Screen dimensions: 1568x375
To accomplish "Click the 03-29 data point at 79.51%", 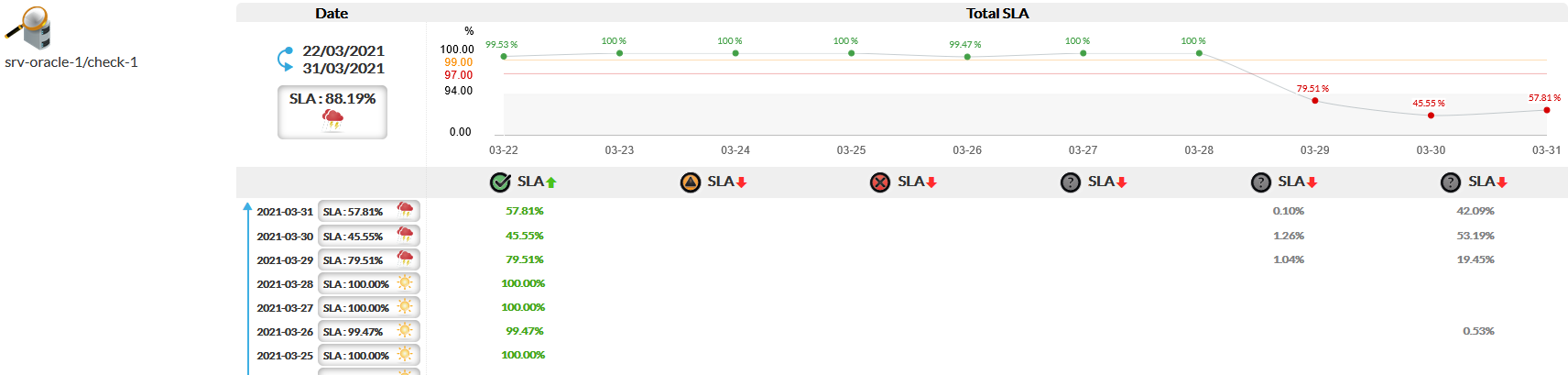I will [x=1315, y=101].
